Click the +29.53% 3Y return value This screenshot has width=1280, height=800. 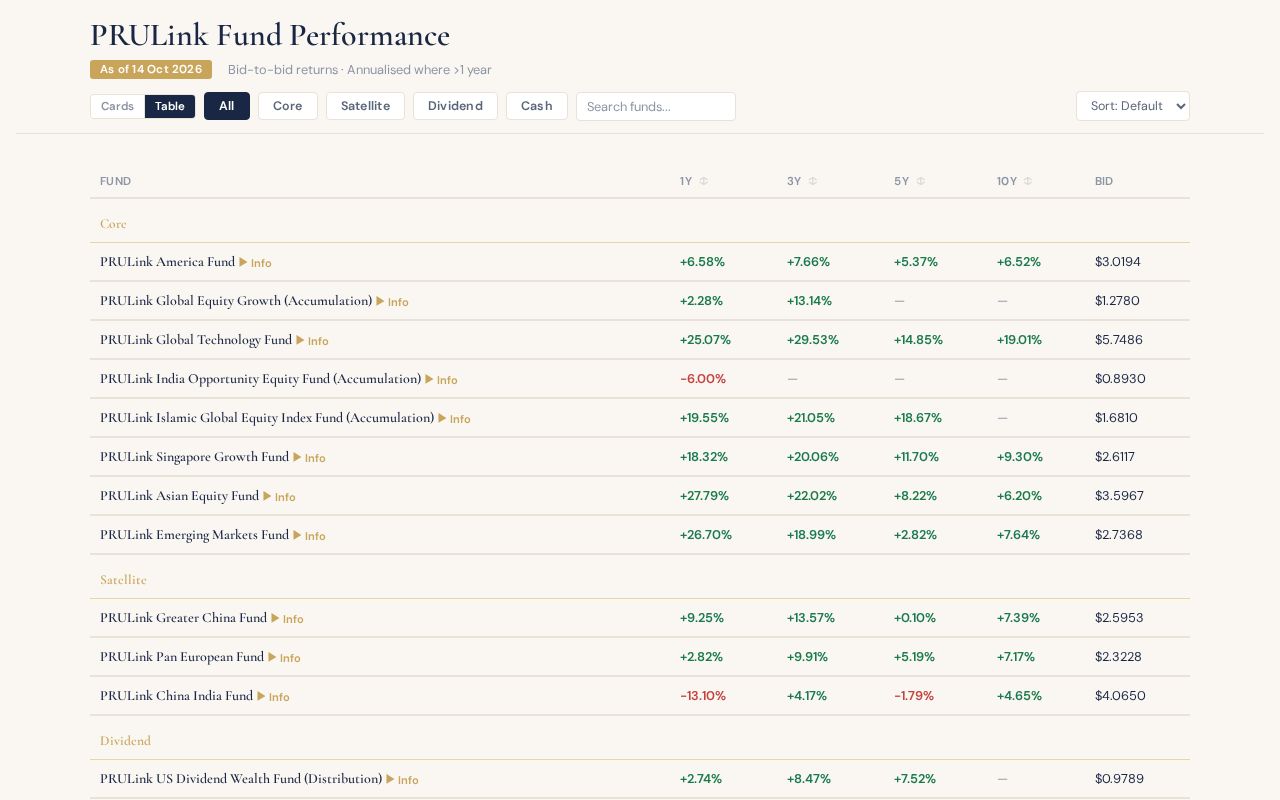[813, 340]
